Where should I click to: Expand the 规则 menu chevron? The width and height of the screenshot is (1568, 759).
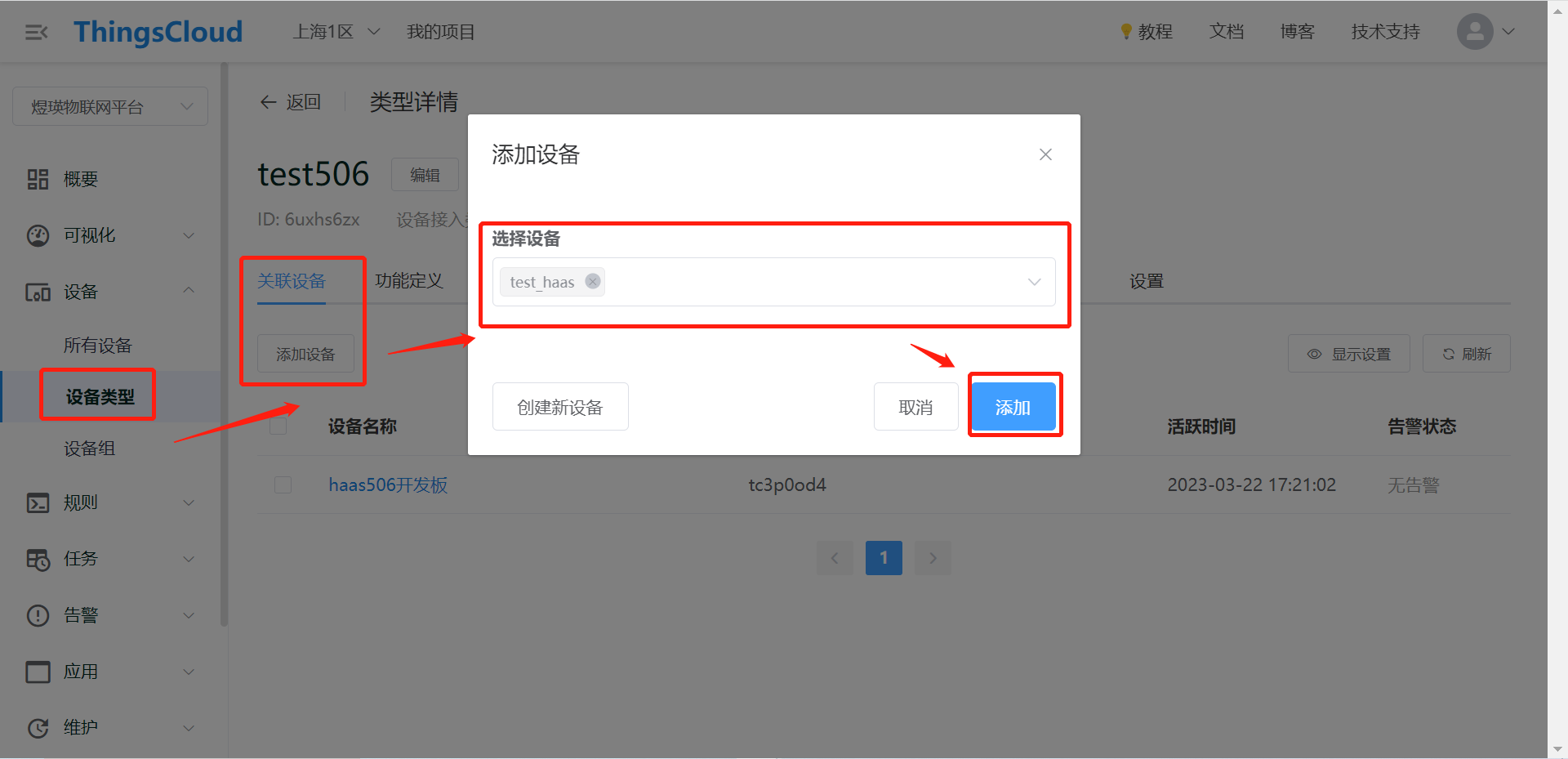click(x=189, y=502)
